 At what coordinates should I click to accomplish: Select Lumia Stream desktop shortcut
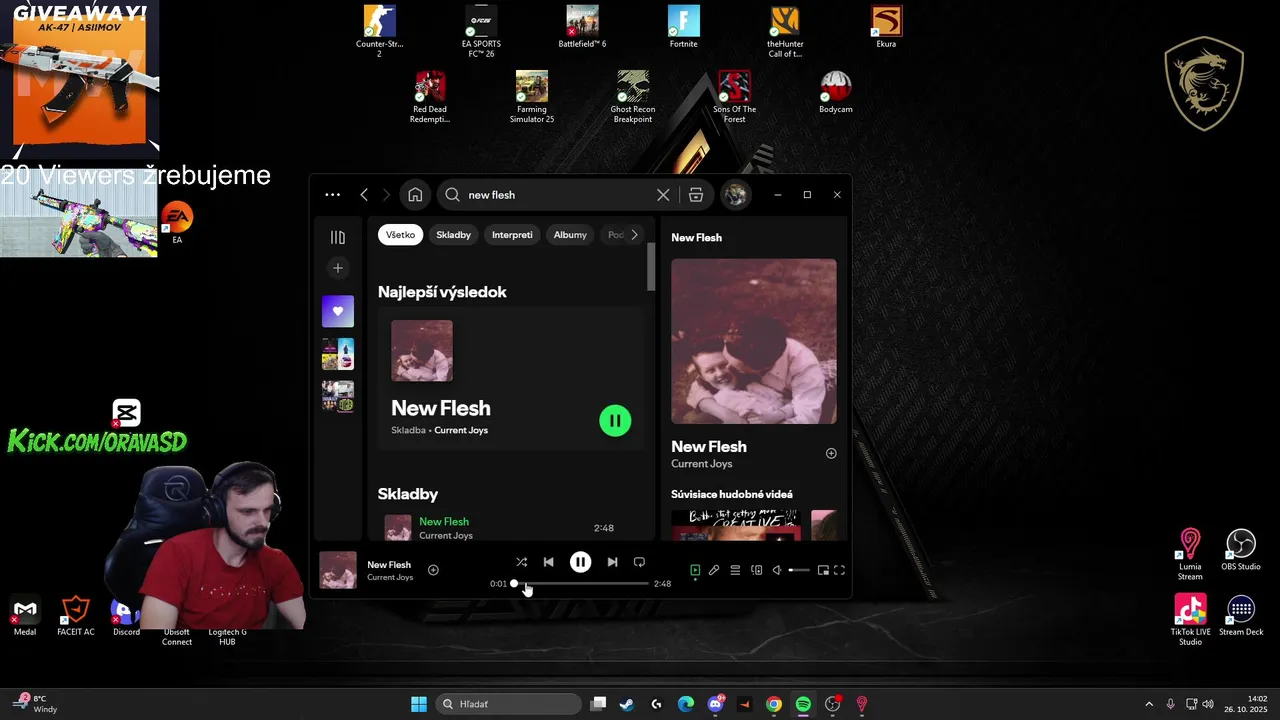pos(1190,554)
